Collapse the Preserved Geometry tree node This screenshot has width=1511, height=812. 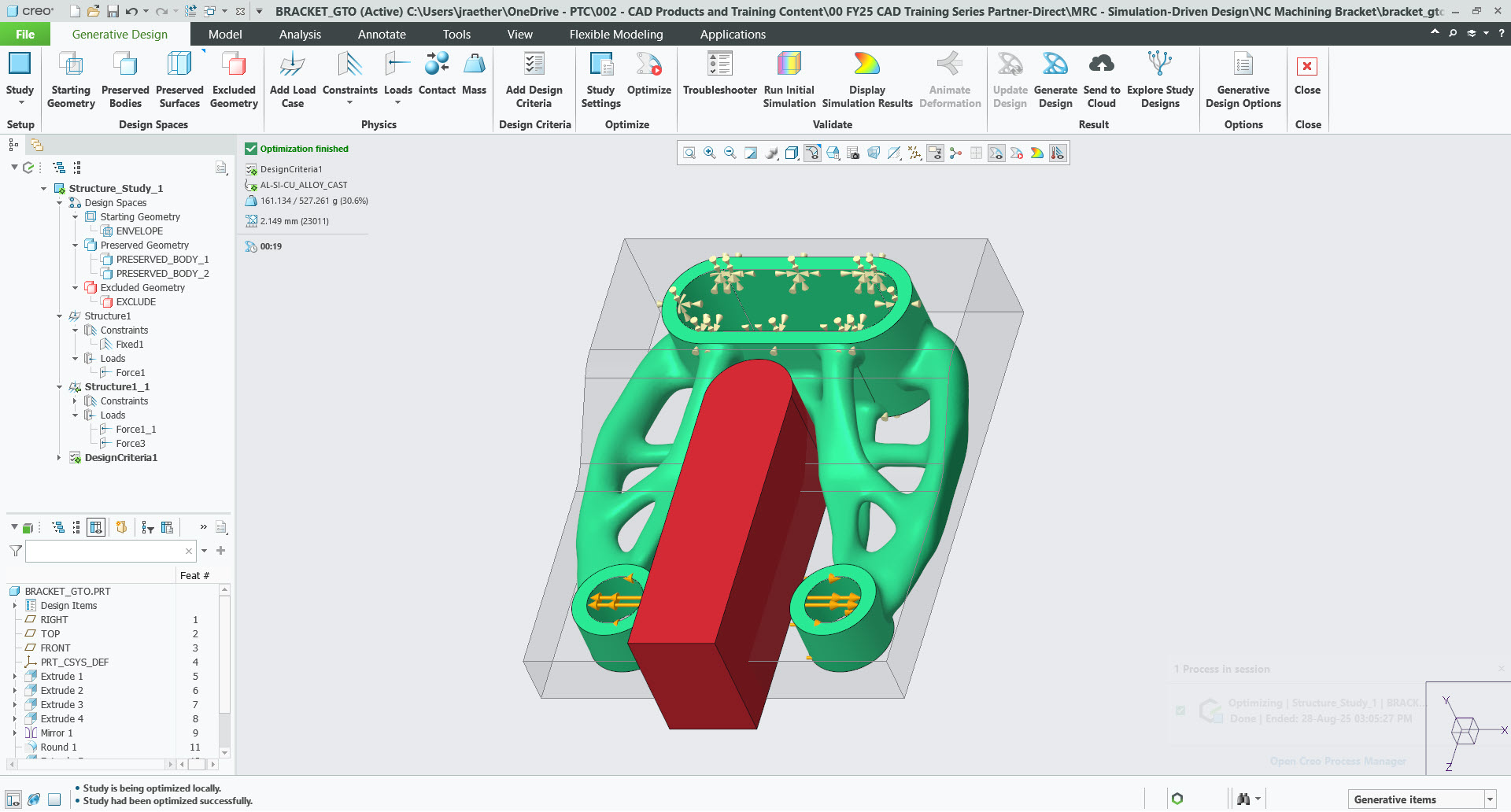(x=76, y=245)
